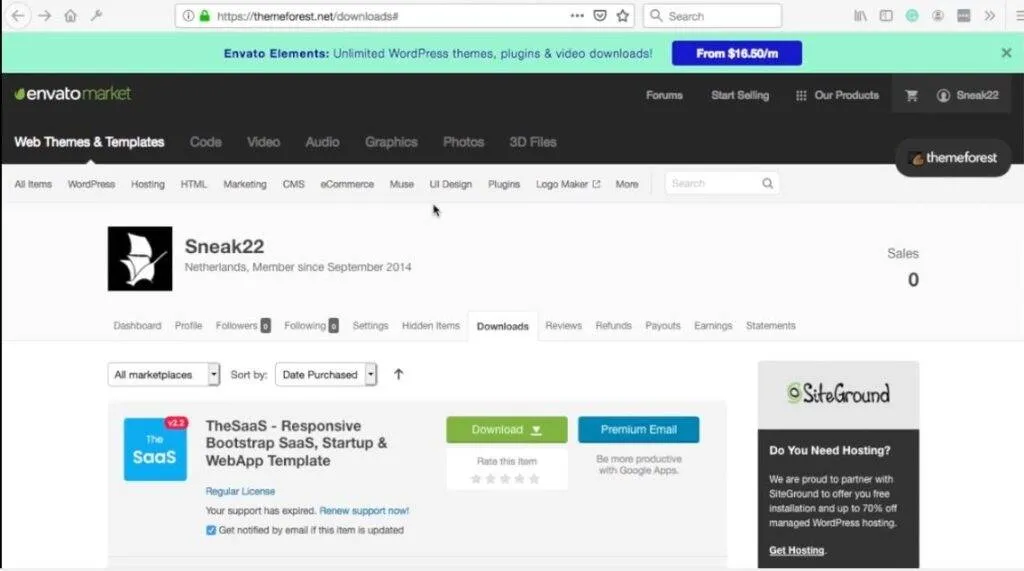Uncheck the email update notification checkbox
The image size is (1024, 571).
click(x=211, y=530)
